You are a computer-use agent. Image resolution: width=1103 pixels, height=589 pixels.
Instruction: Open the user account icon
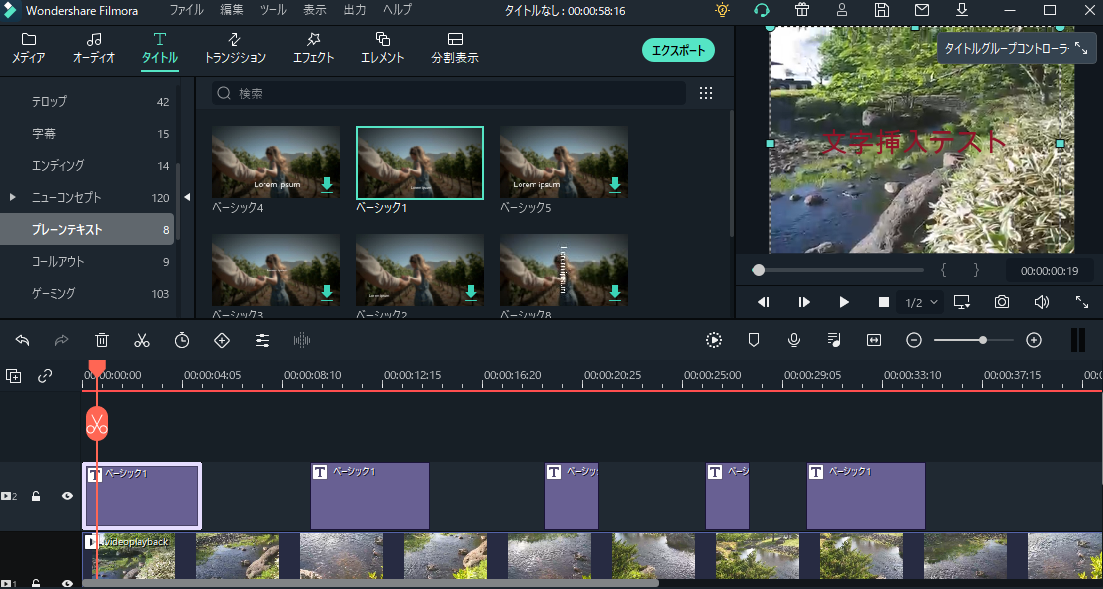click(841, 10)
